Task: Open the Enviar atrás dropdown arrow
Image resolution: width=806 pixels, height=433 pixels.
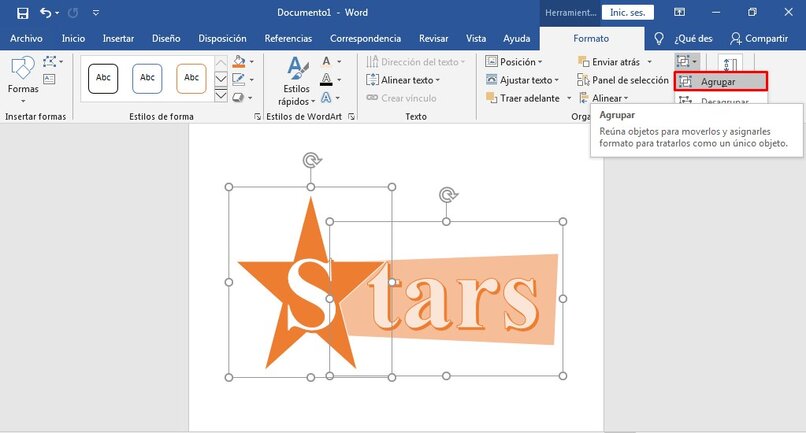Action: click(x=649, y=62)
